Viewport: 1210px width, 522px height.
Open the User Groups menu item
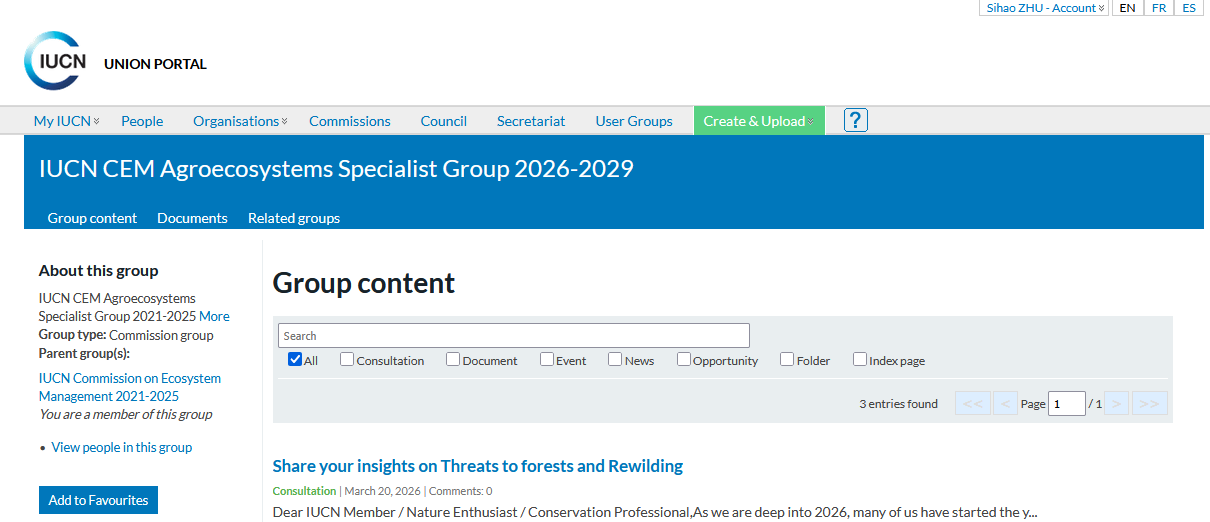634,121
